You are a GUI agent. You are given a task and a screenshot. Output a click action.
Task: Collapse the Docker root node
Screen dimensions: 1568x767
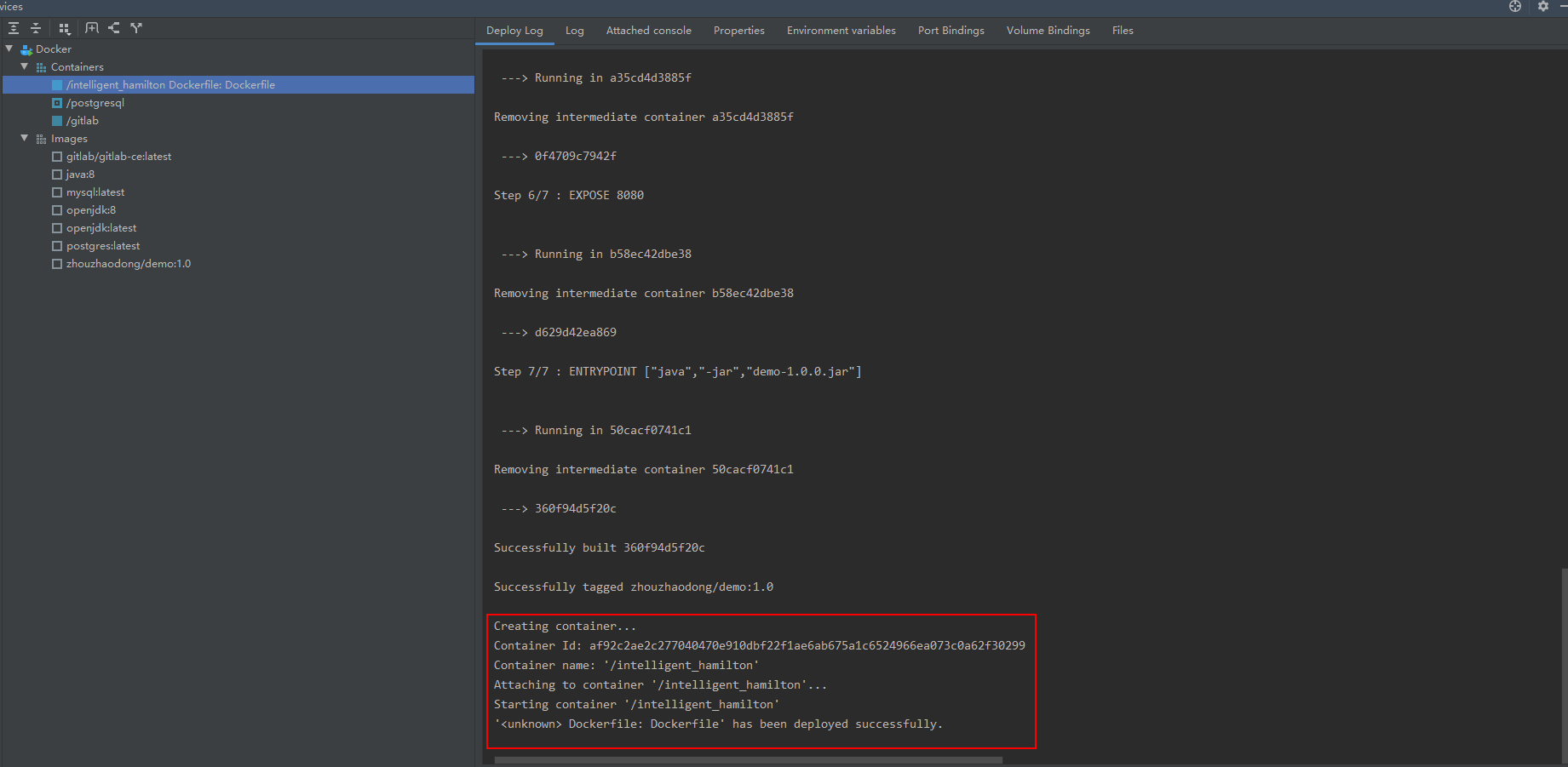(9, 49)
